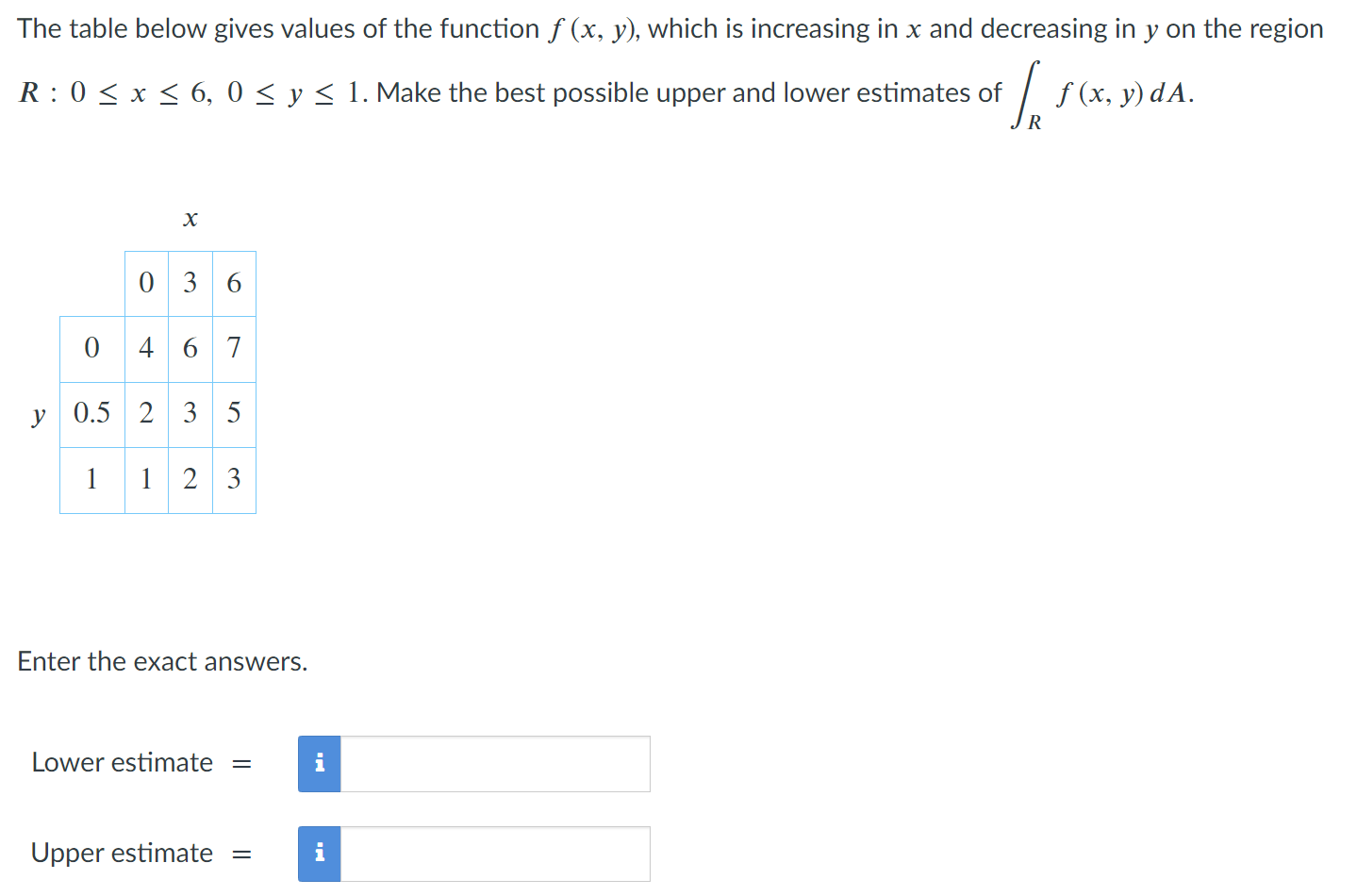Click the x label above the table
The image size is (1357, 896).
pyautogui.click(x=190, y=218)
